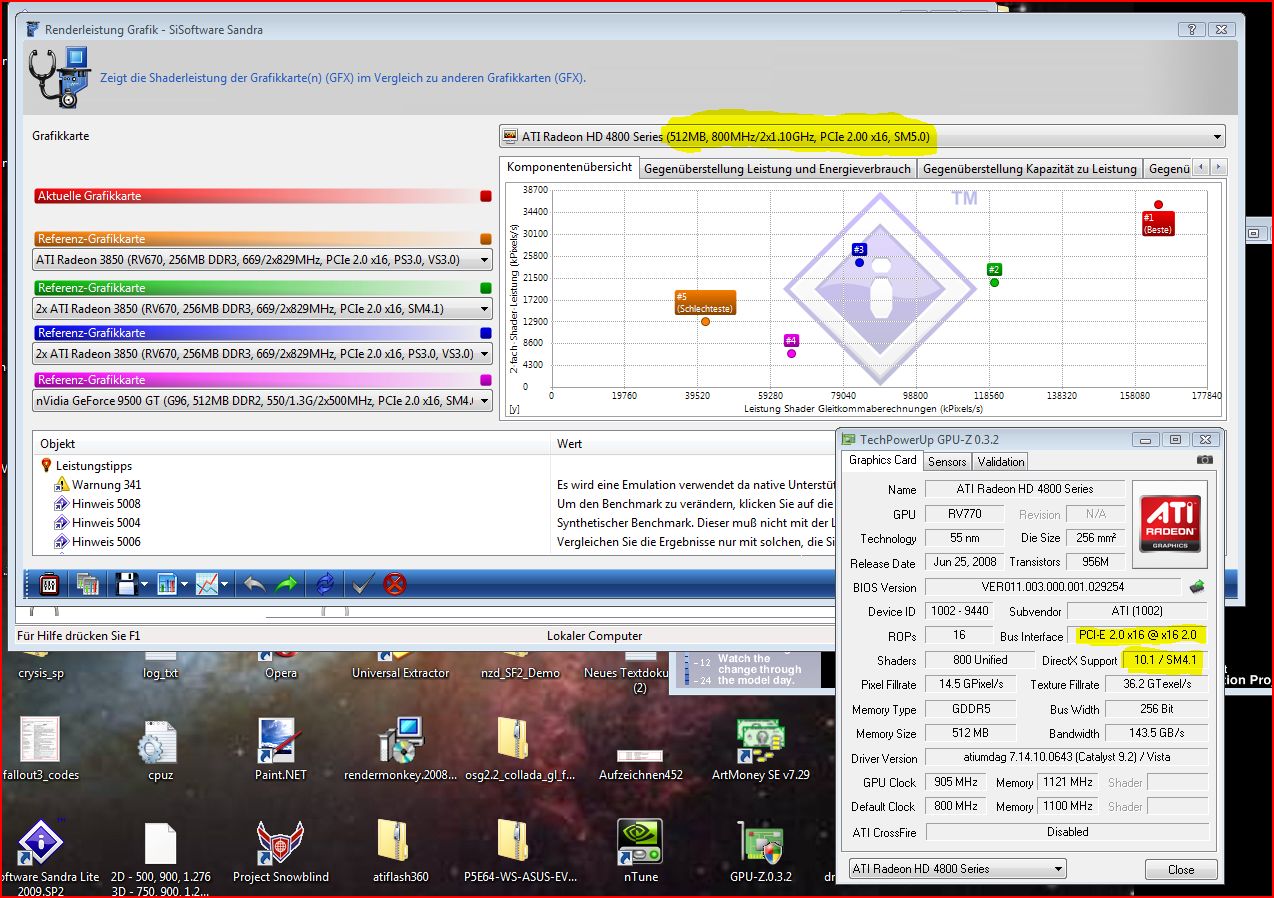The width and height of the screenshot is (1274, 898).
Task: Click the #5 (Schlechteste) chart data label
Action: pos(705,302)
